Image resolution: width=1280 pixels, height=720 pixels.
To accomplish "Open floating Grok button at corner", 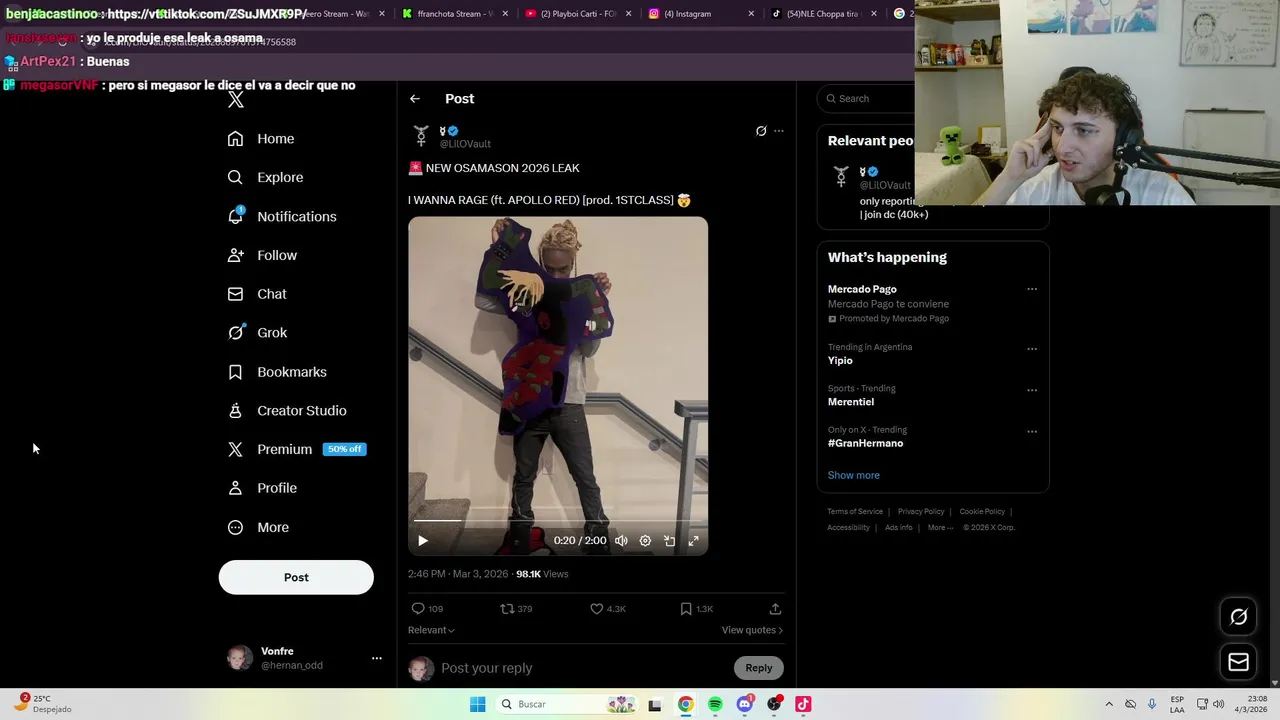I will click(1238, 617).
